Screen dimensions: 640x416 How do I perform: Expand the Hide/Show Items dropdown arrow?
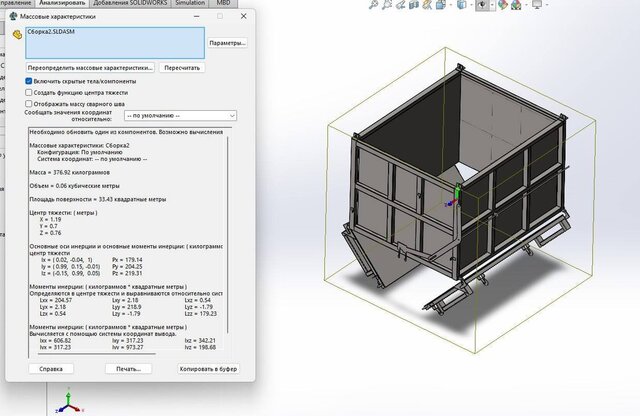tap(492, 5)
